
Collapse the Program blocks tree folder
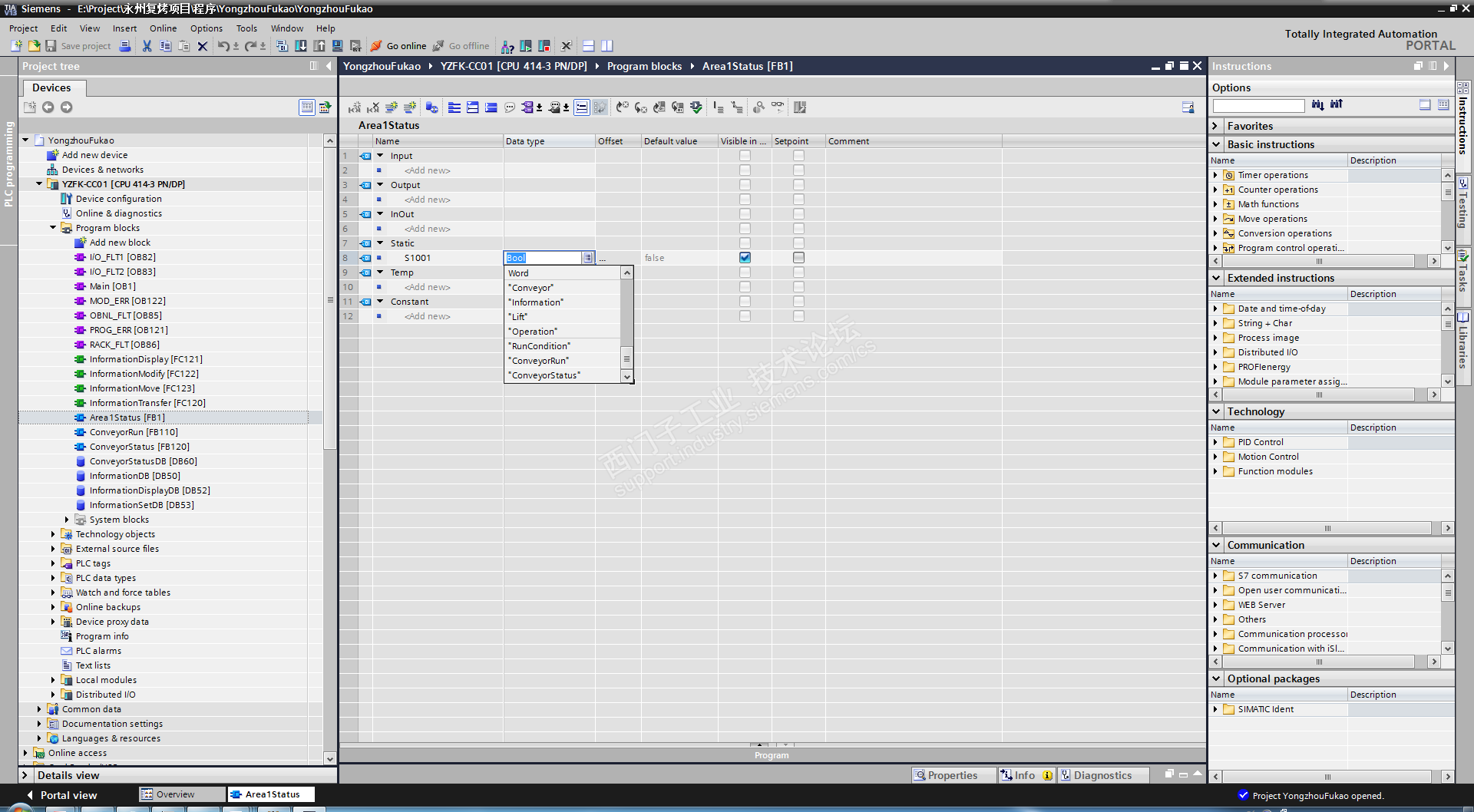pyautogui.click(x=53, y=228)
